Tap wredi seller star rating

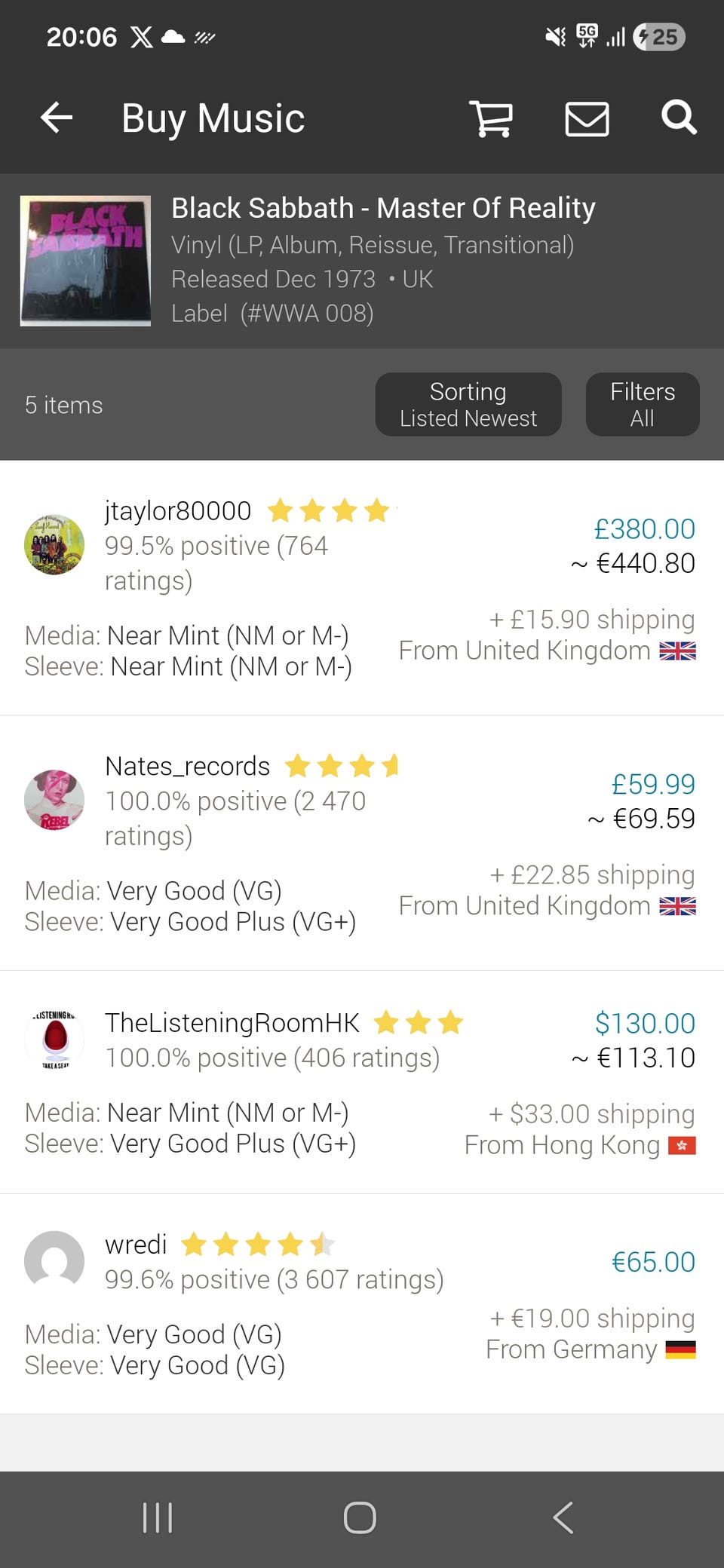point(258,1244)
